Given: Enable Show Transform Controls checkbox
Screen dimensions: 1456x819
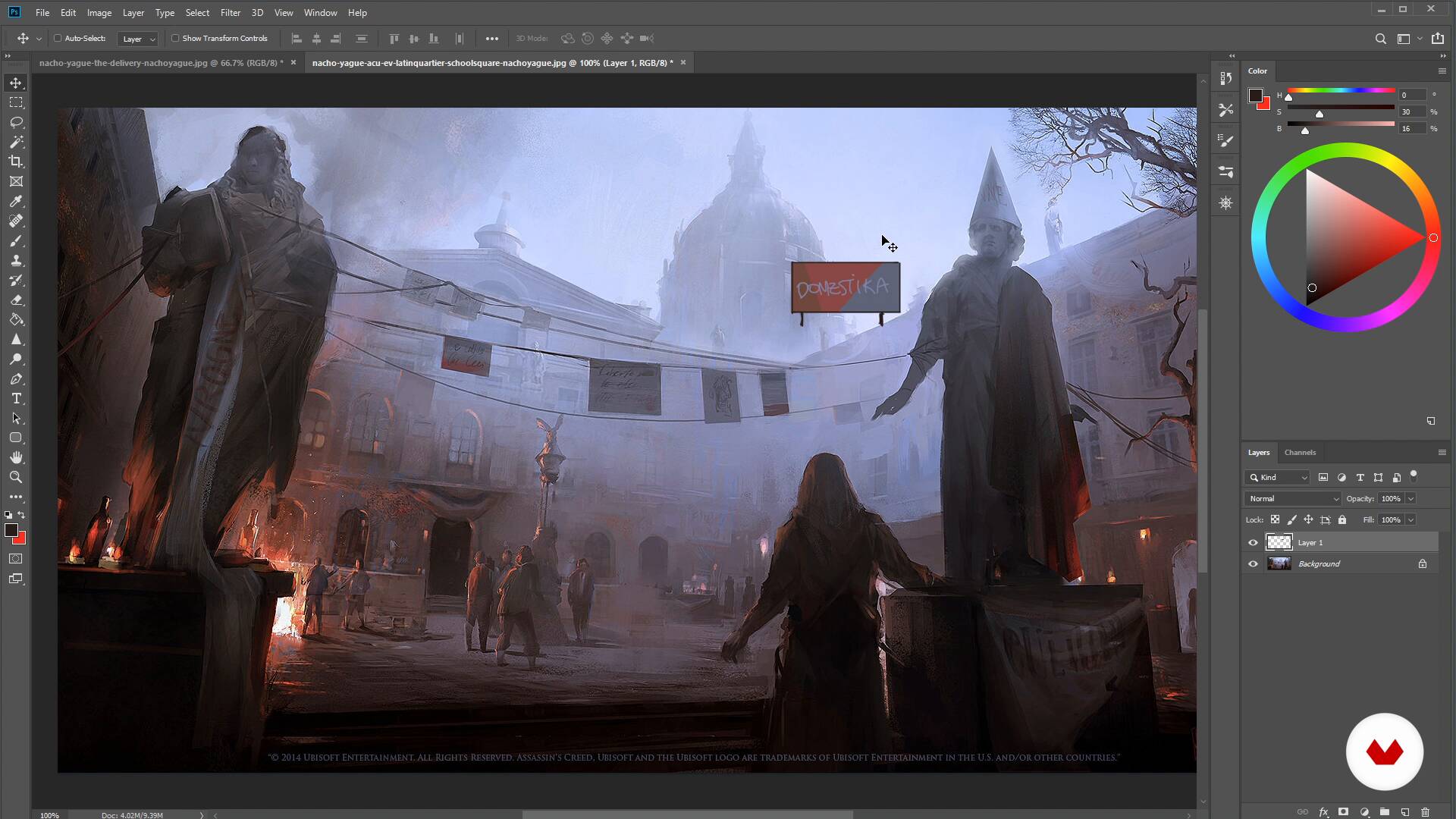Looking at the screenshot, I should [175, 38].
